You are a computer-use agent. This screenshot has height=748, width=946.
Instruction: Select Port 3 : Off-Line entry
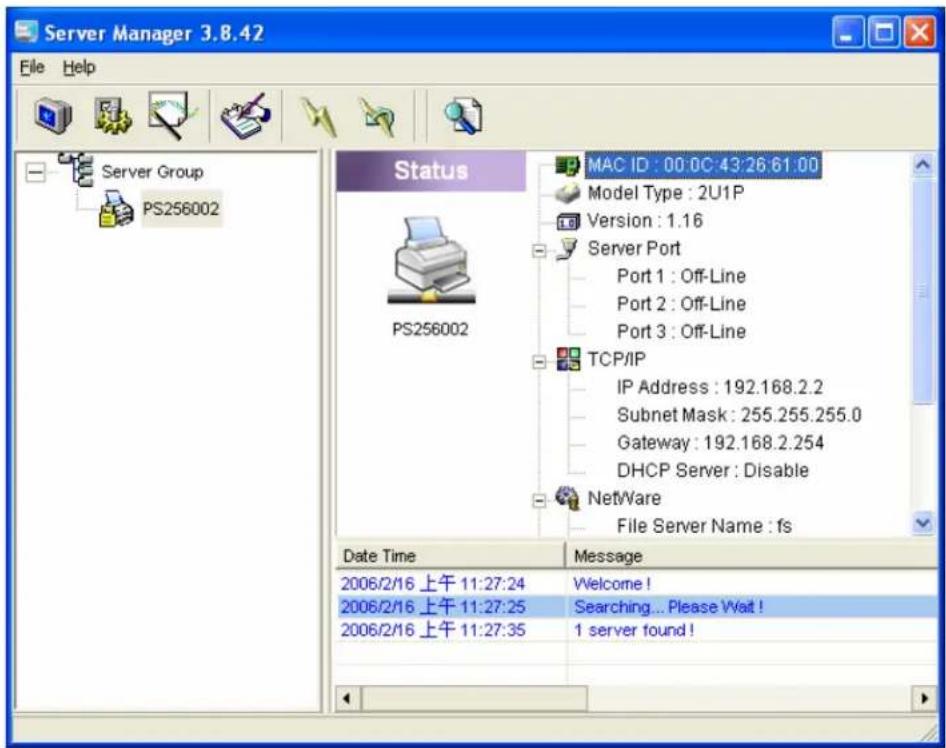[x=681, y=332]
